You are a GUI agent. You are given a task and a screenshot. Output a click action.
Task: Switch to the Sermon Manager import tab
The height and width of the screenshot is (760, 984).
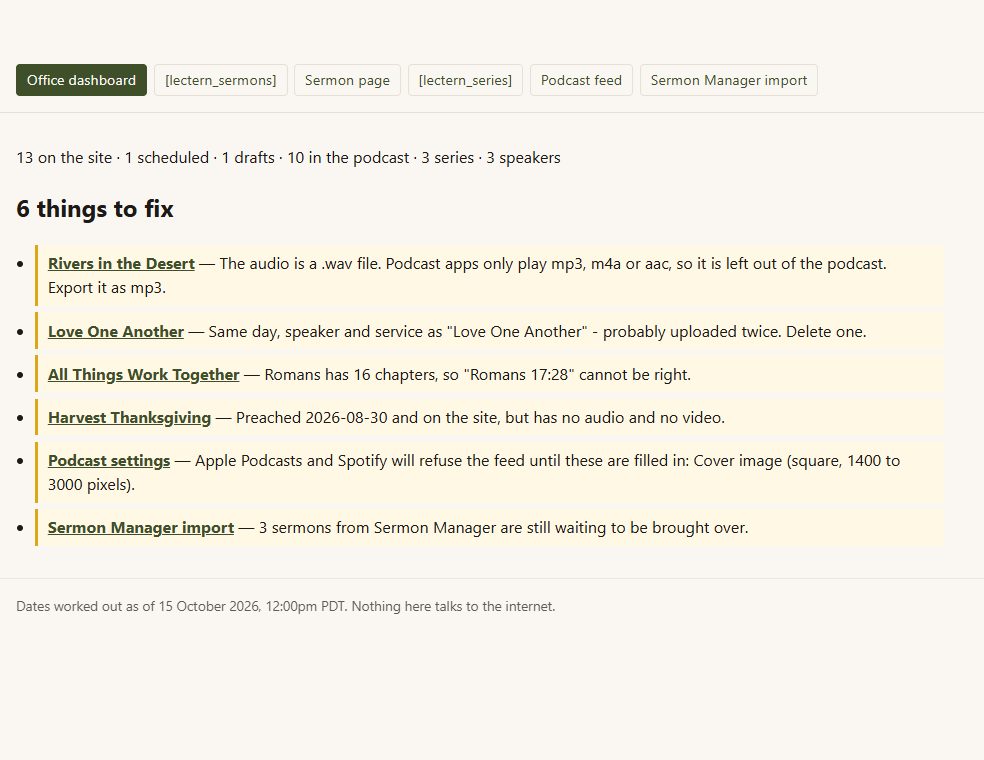pyautogui.click(x=729, y=80)
